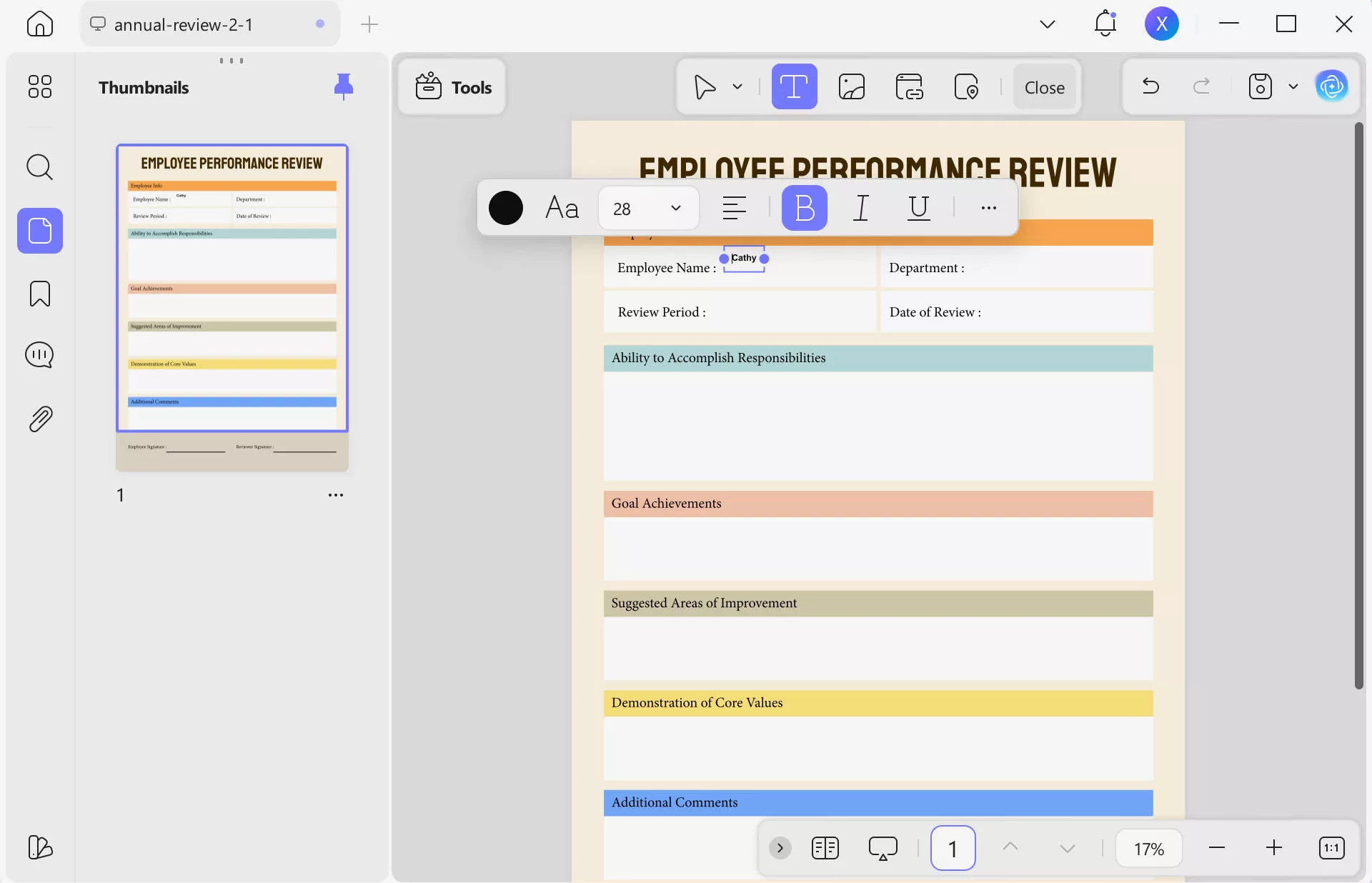Apply underline to the selected text
The image size is (1372, 883).
919,208
